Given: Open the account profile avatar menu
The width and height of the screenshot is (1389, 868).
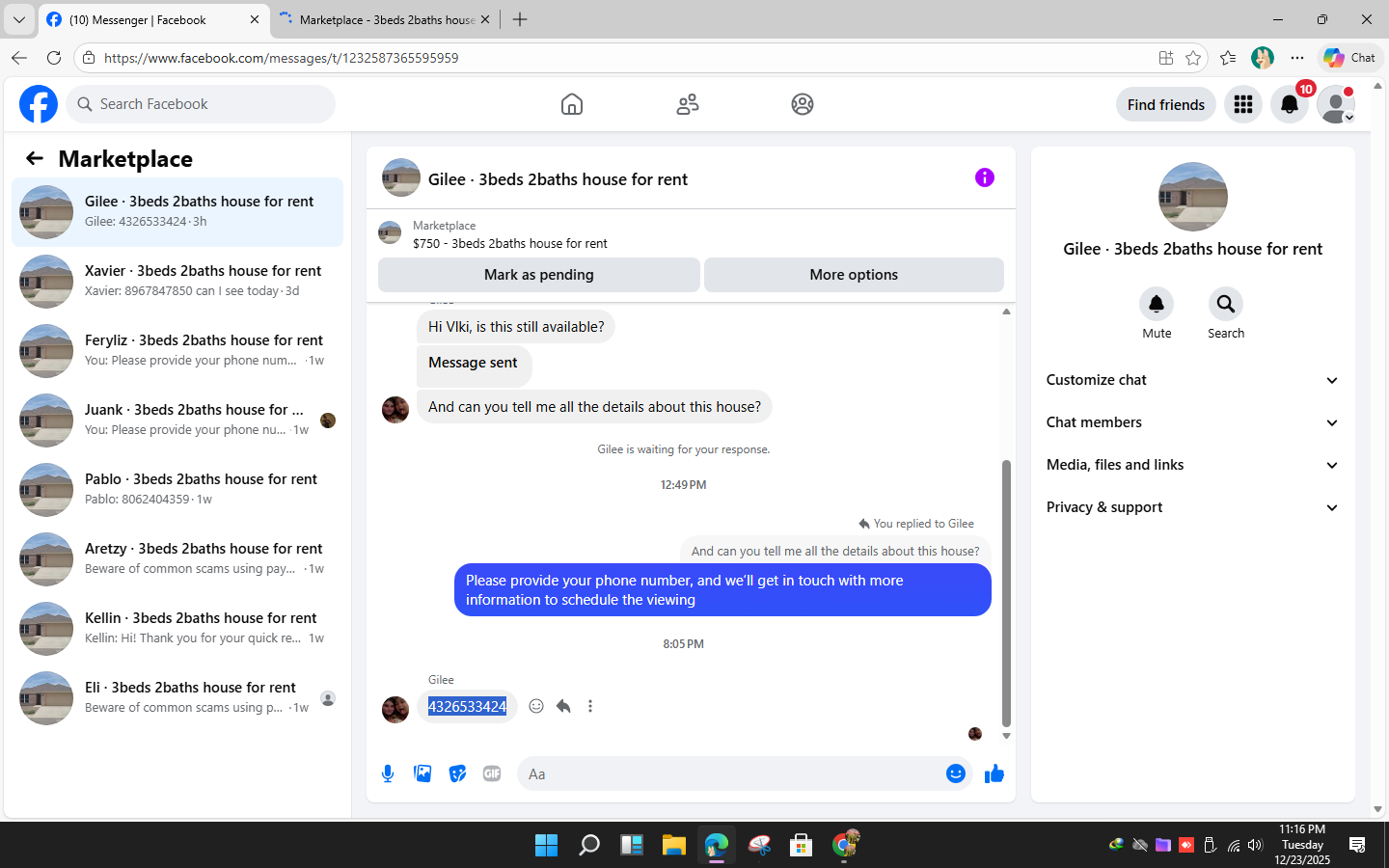Looking at the screenshot, I should pyautogui.click(x=1336, y=104).
